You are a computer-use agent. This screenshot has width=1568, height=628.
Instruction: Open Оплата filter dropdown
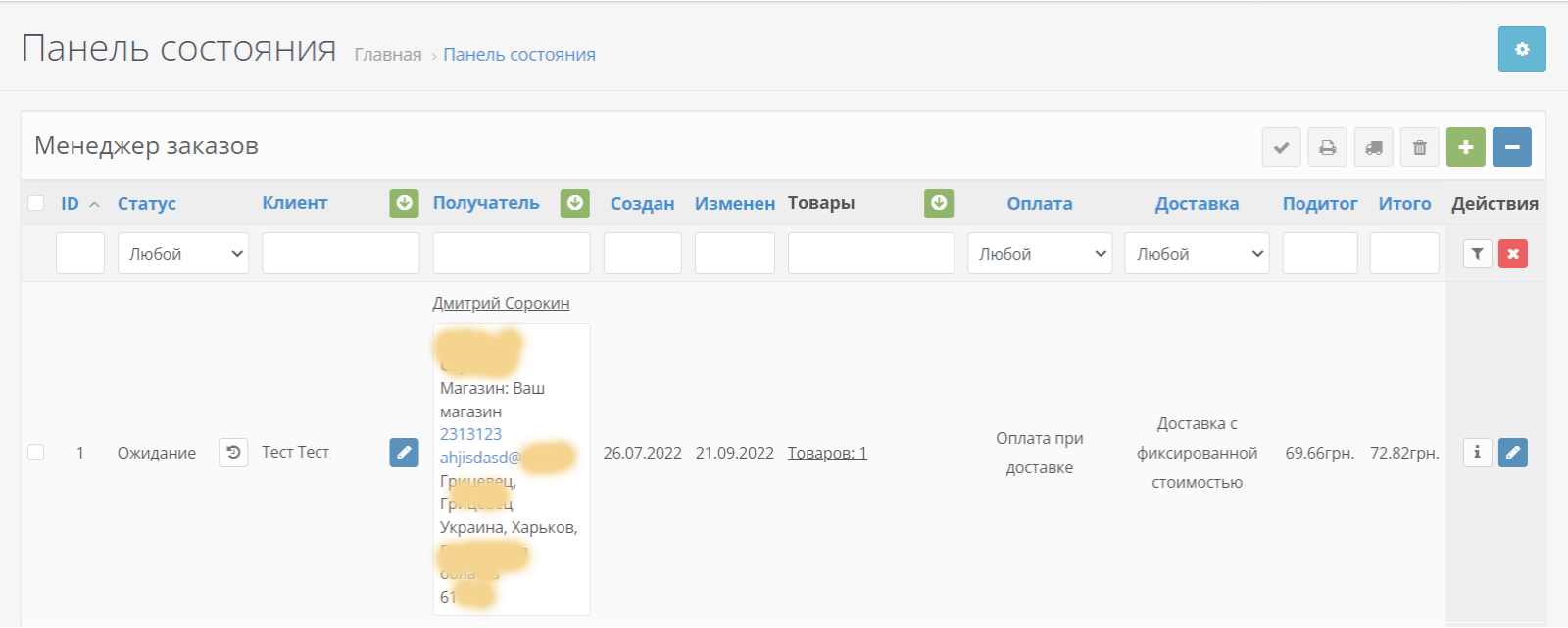[x=1040, y=254]
